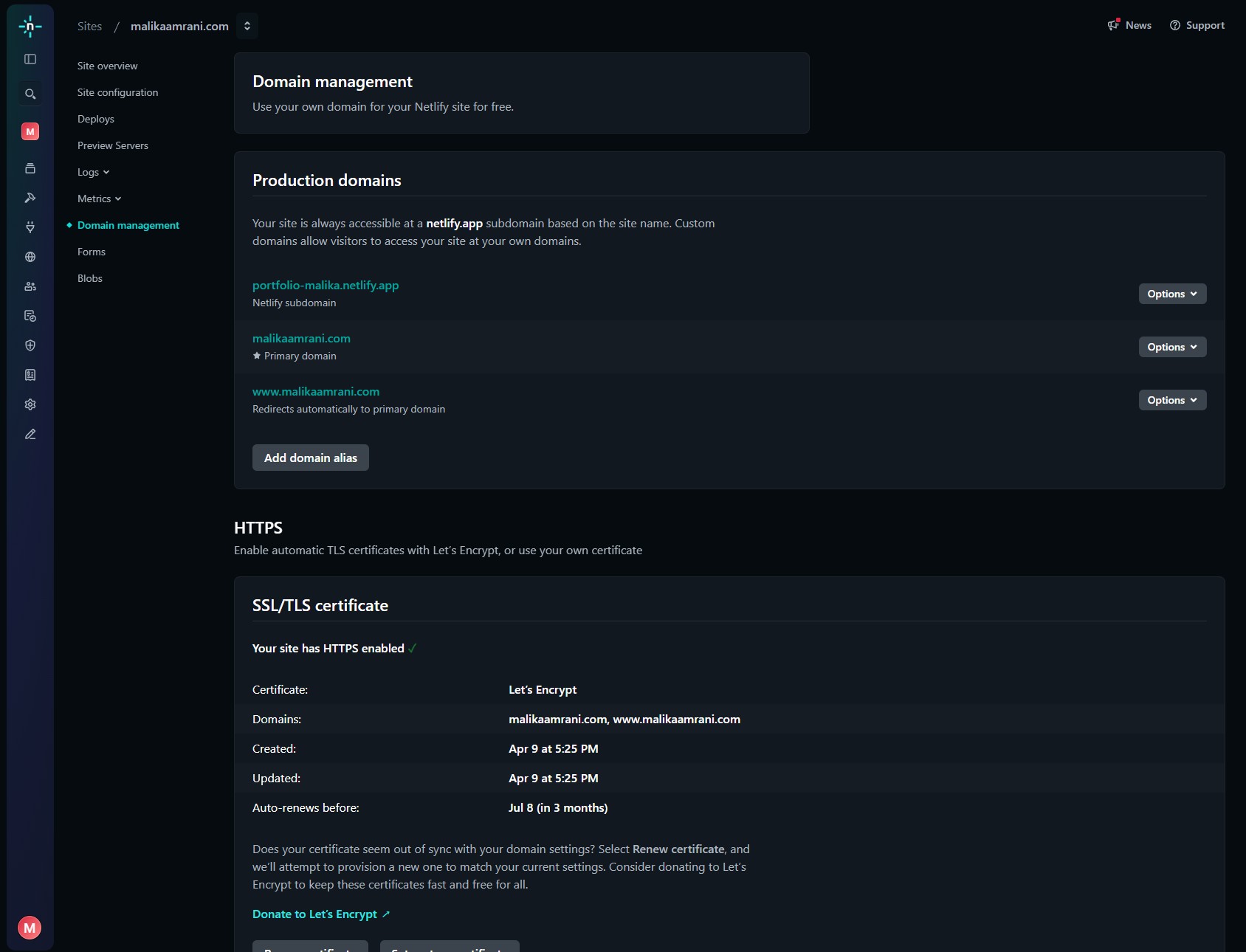Click the 'Primary domain' label
The width and height of the screenshot is (1246, 952).
click(x=300, y=356)
